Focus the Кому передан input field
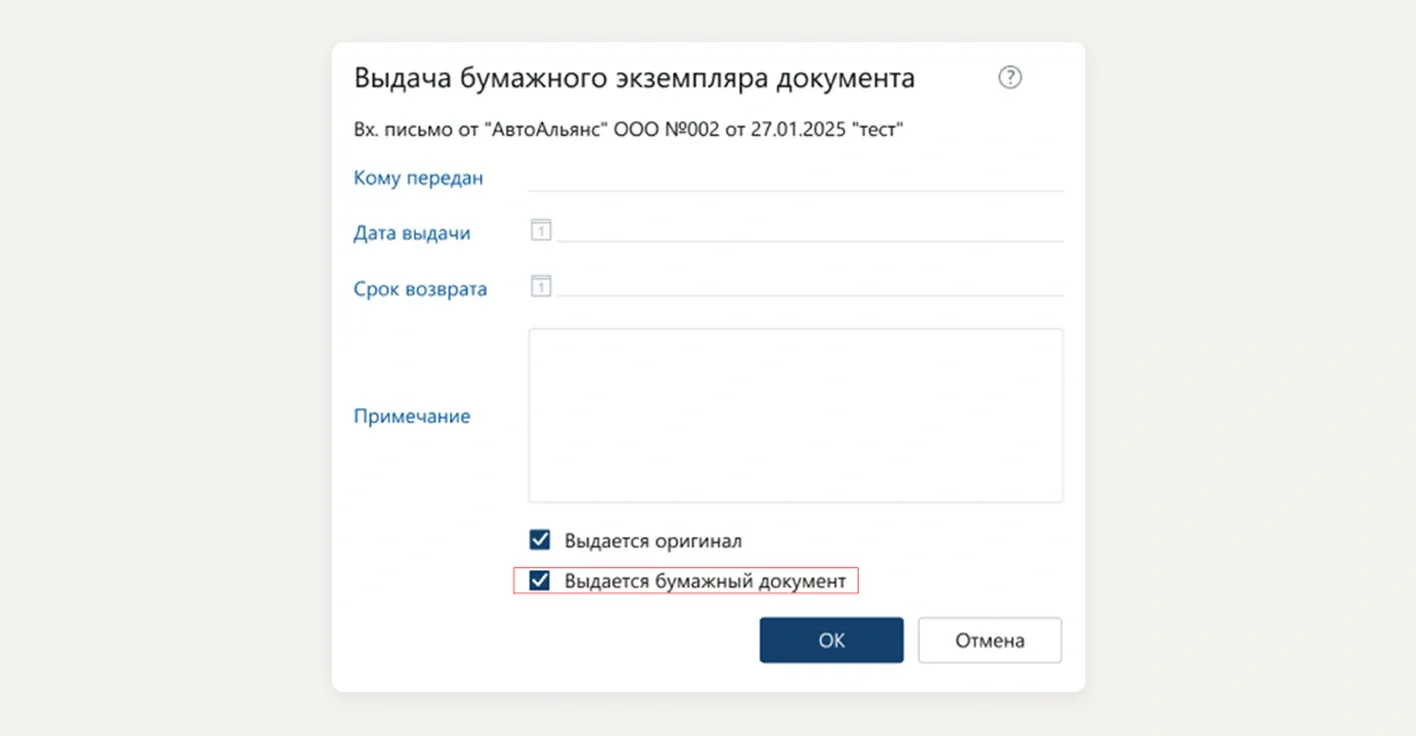 pos(795,178)
